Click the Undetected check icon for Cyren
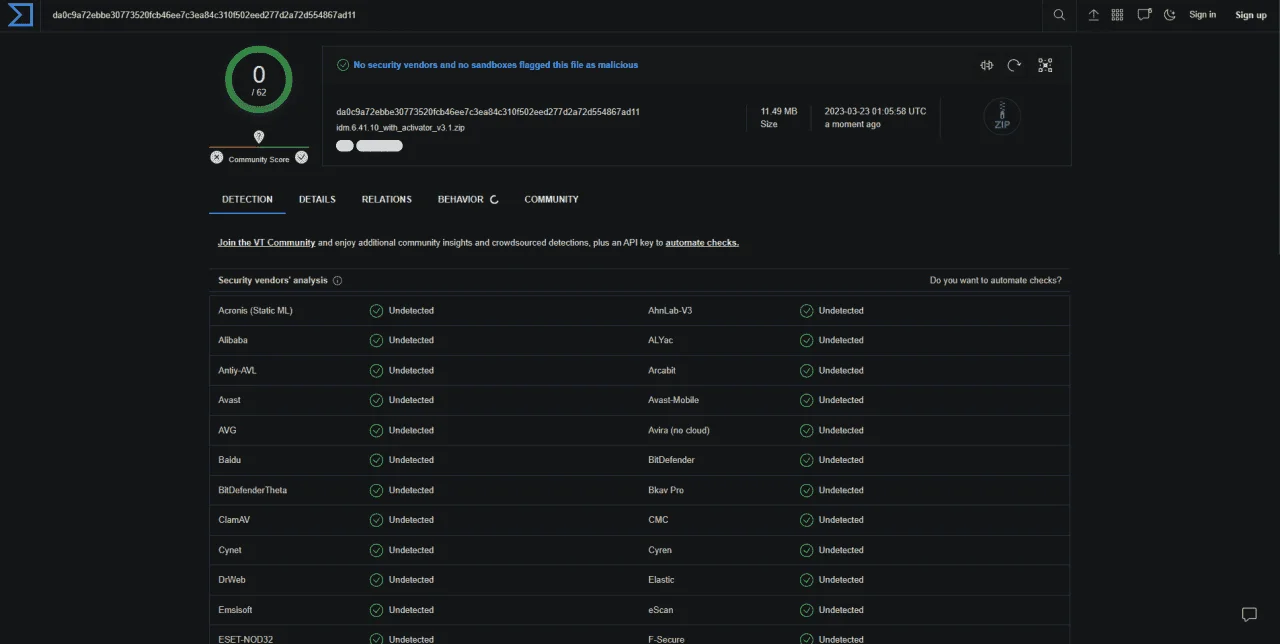 coord(807,550)
